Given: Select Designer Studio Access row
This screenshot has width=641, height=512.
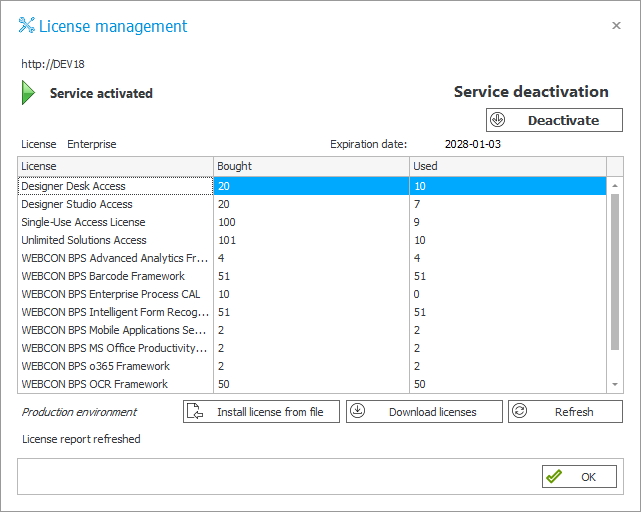Looking at the screenshot, I should click(312, 204).
